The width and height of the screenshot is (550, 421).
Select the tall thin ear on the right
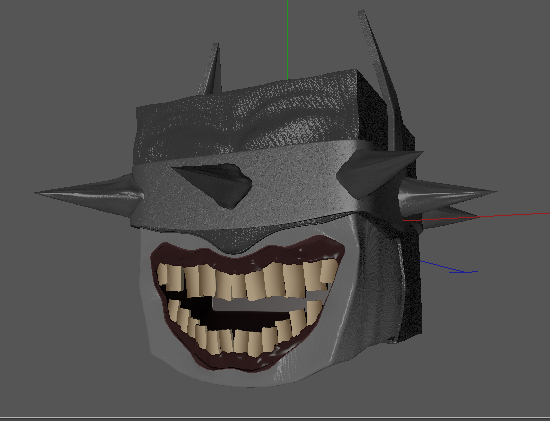(382, 81)
